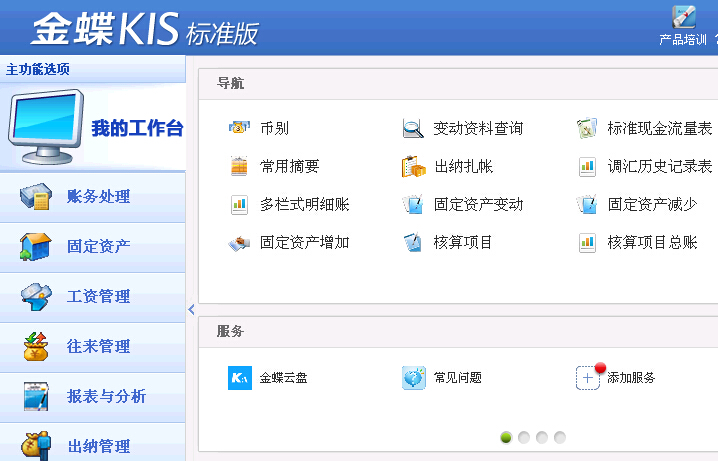Open the 出纳管理 module
718x461 pixels.
pyautogui.click(x=92, y=442)
